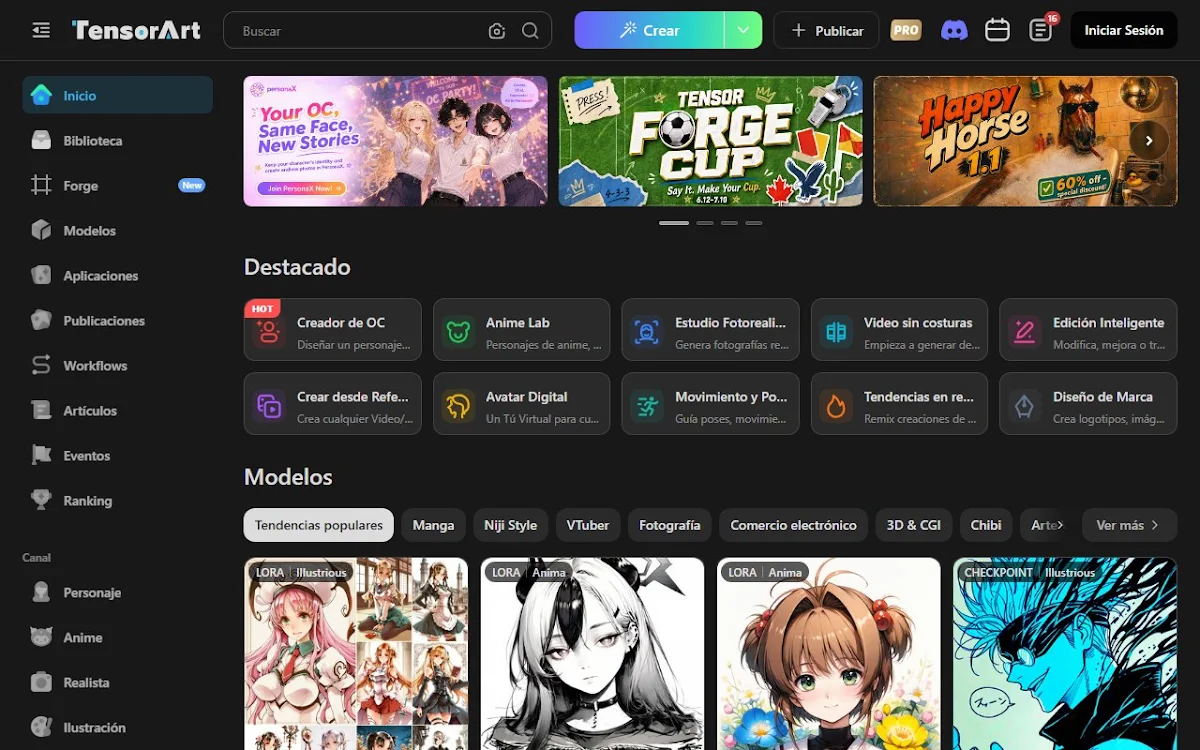The height and width of the screenshot is (750, 1200).
Task: Click Iniciar Sesión button
Action: 1124,30
